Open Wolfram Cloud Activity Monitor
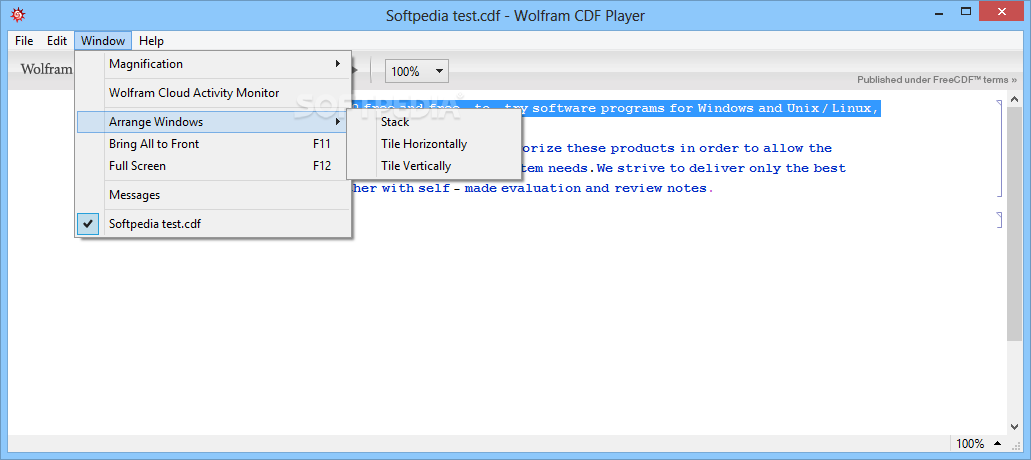The image size is (1031, 460). [214, 93]
